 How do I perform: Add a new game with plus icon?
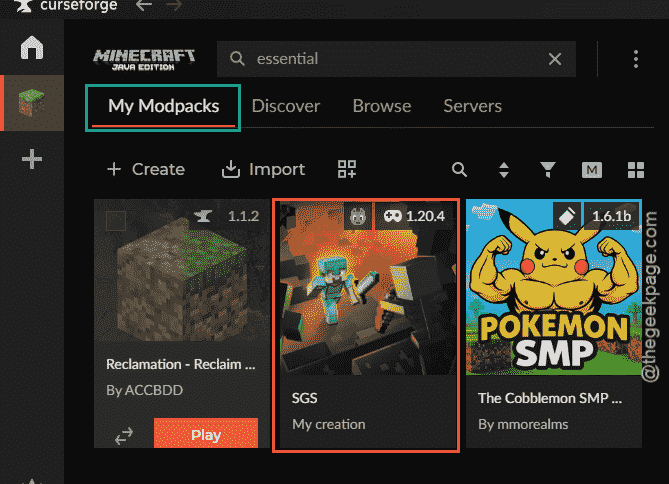(x=32, y=159)
